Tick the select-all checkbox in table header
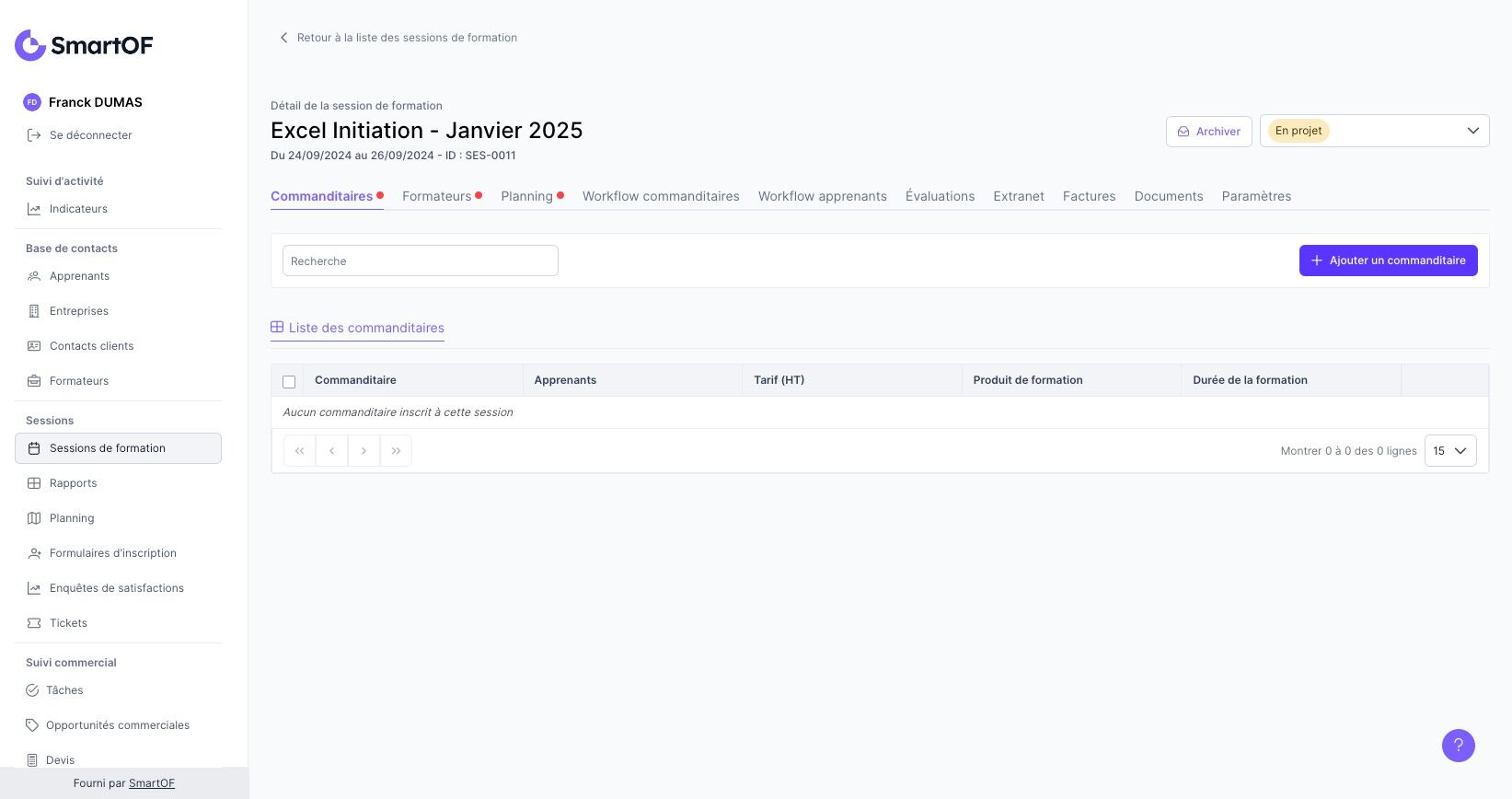 (289, 381)
